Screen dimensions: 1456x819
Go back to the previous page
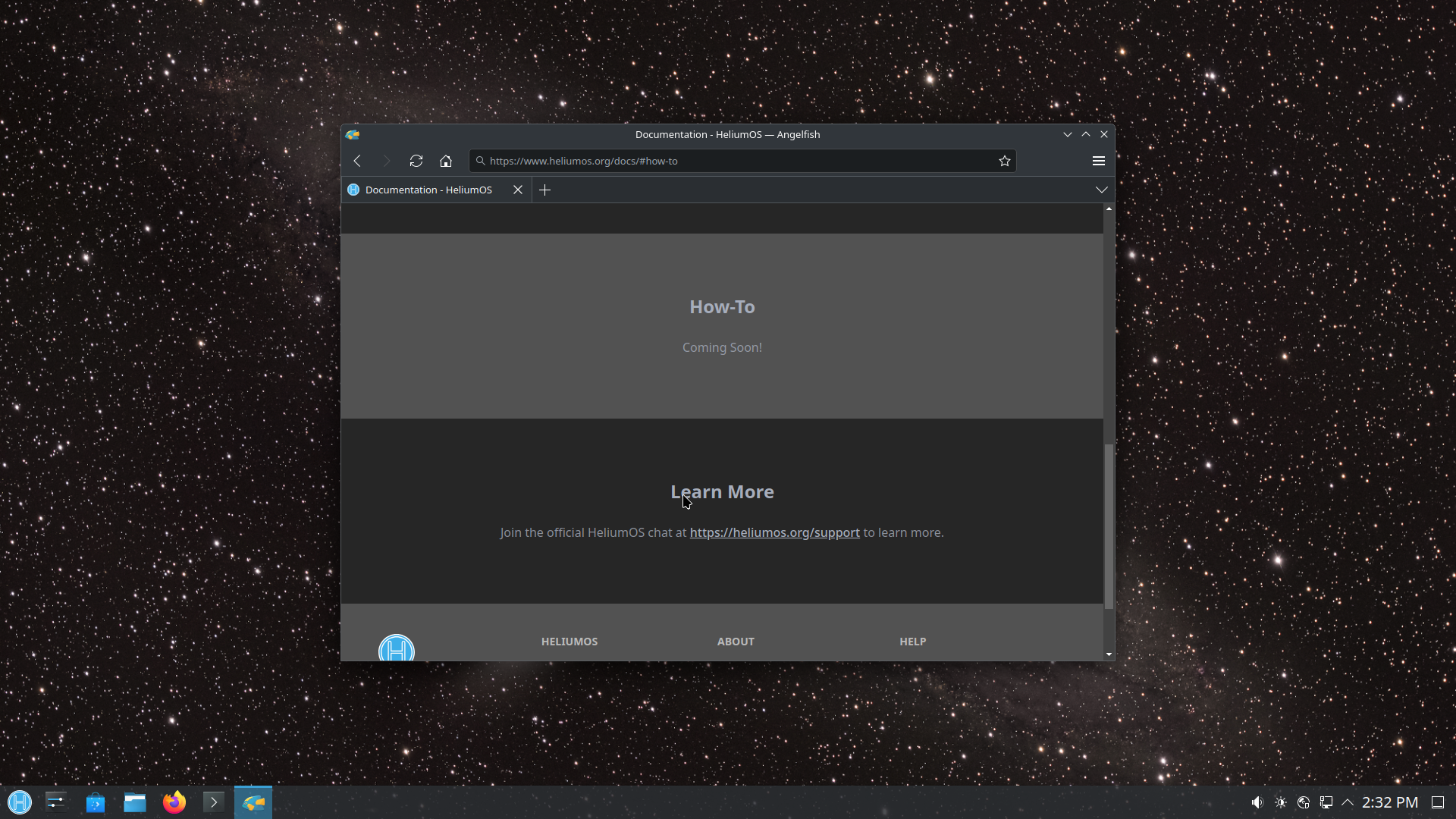point(357,161)
